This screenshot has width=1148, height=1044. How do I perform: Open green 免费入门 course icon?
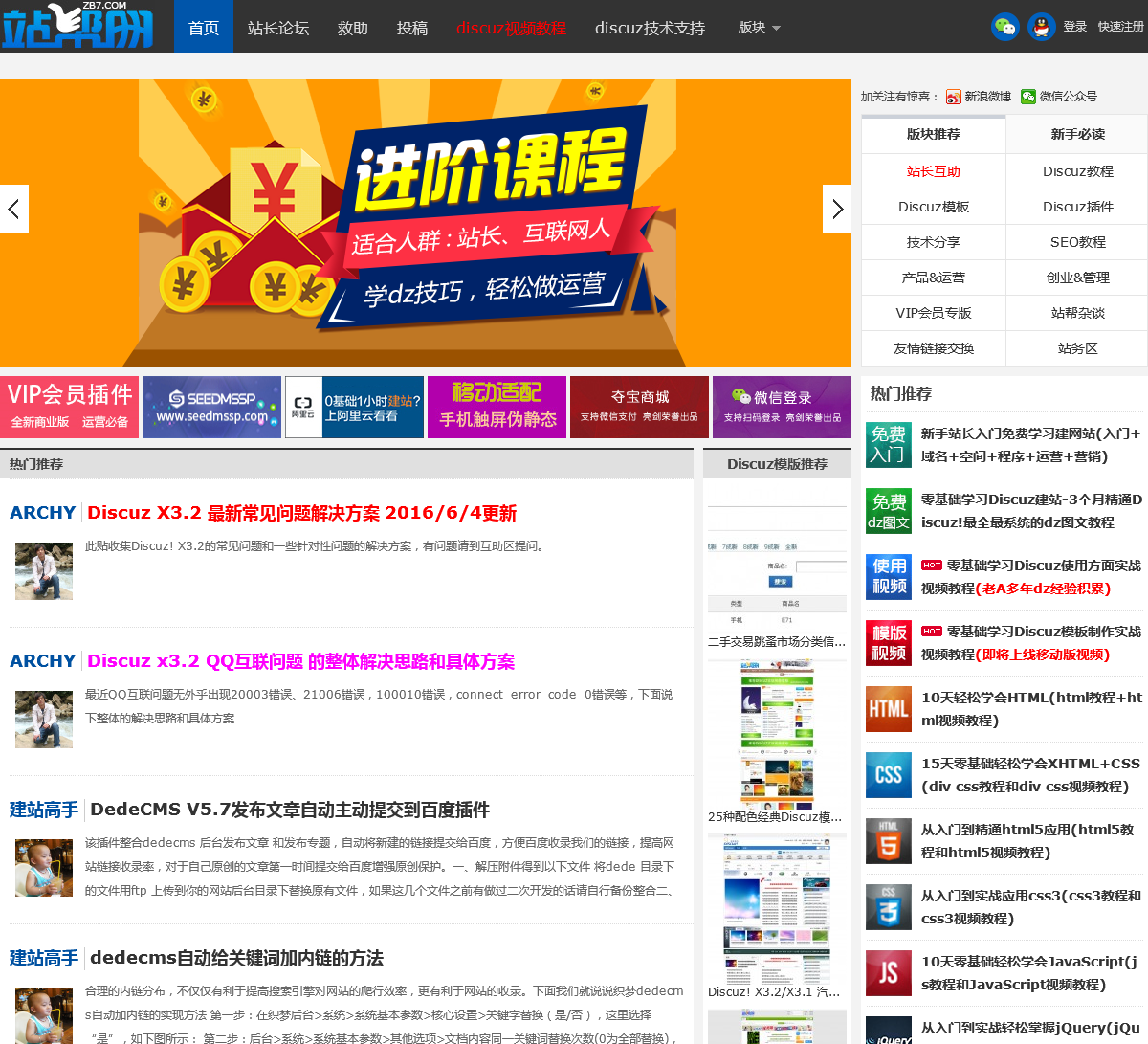click(888, 445)
